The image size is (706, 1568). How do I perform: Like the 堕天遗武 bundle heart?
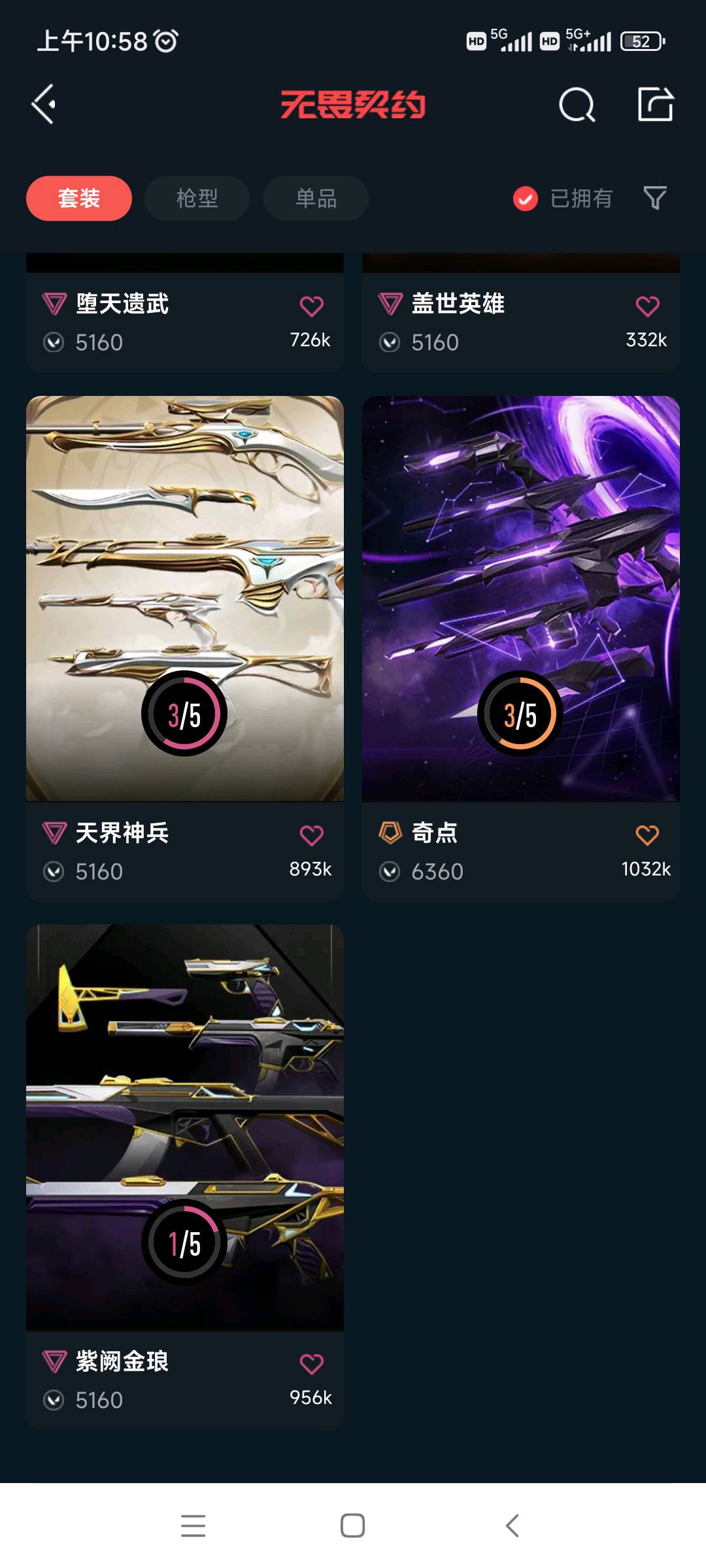tap(312, 306)
